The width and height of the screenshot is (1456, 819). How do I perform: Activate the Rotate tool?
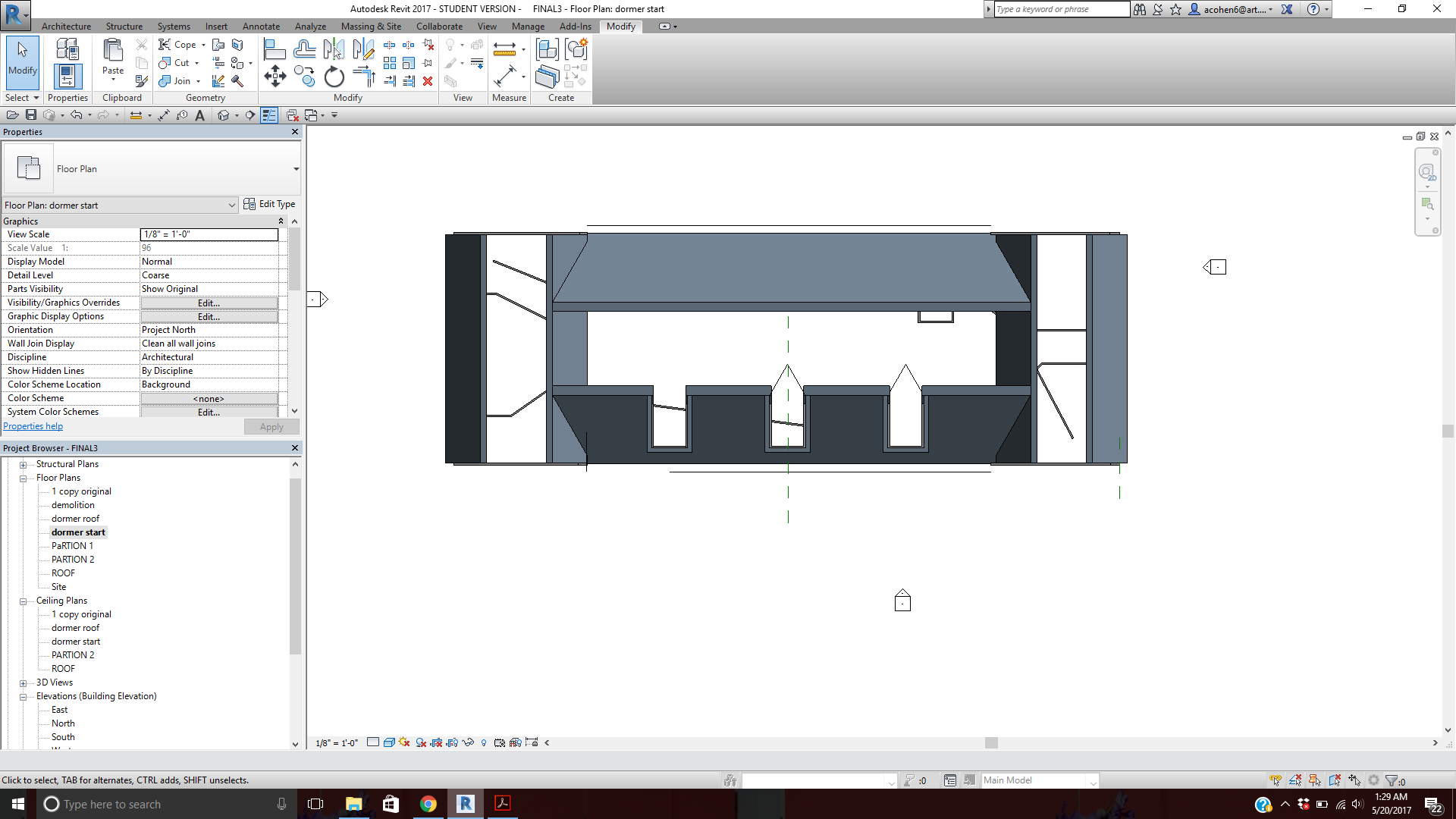pyautogui.click(x=334, y=77)
